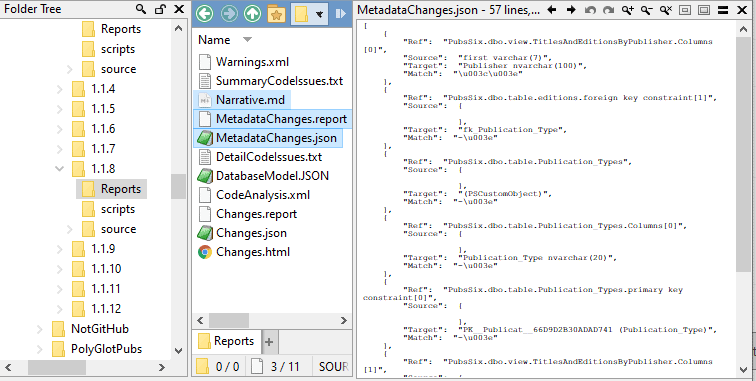Select Reports folder under 1.1.8

pyautogui.click(x=111, y=189)
